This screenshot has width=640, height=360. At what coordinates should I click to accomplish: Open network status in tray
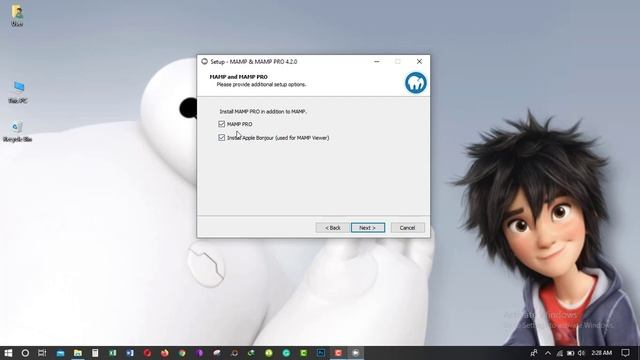(560, 353)
